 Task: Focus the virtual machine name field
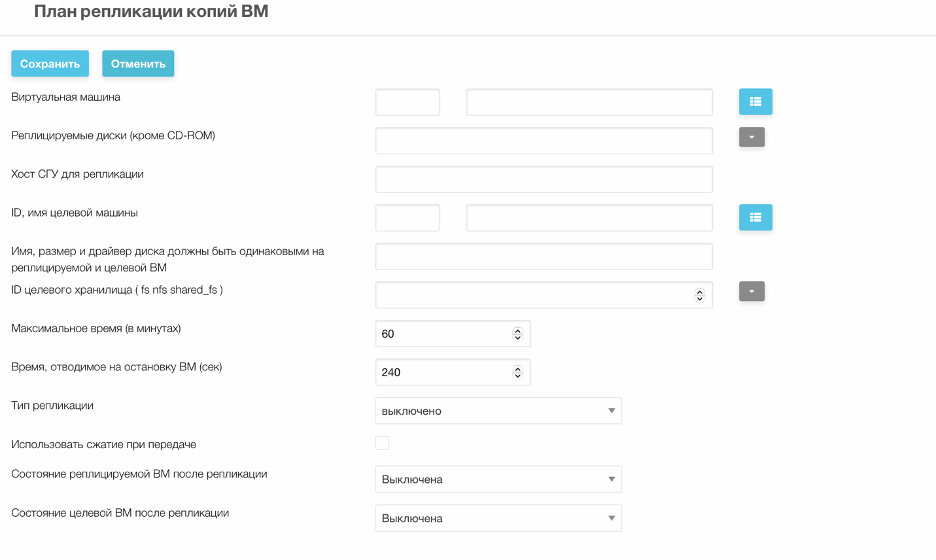(x=589, y=102)
